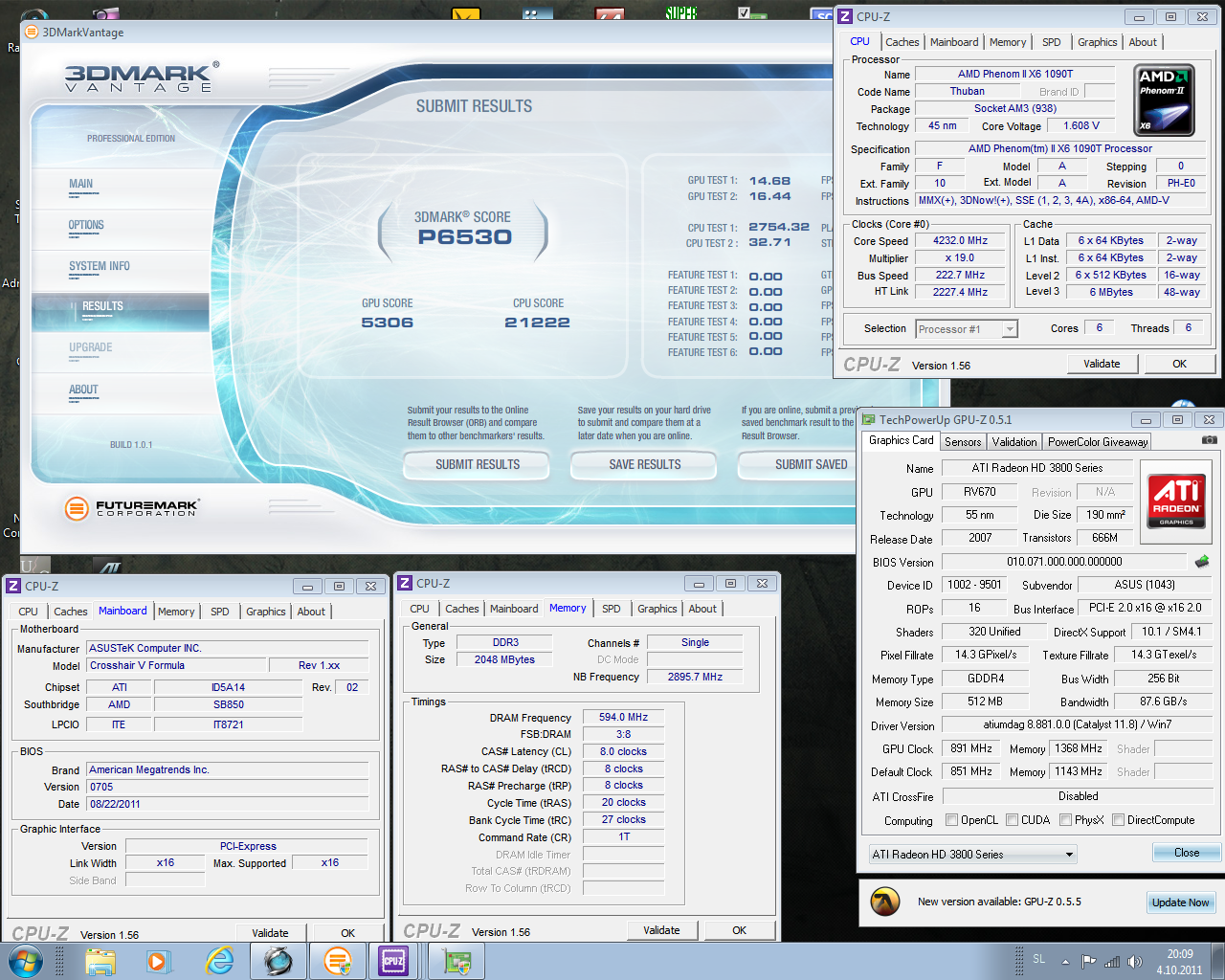Enable the OpenCL checkbox in GPU-Z
Viewport: 1225px width, 980px height.
pyautogui.click(x=951, y=820)
